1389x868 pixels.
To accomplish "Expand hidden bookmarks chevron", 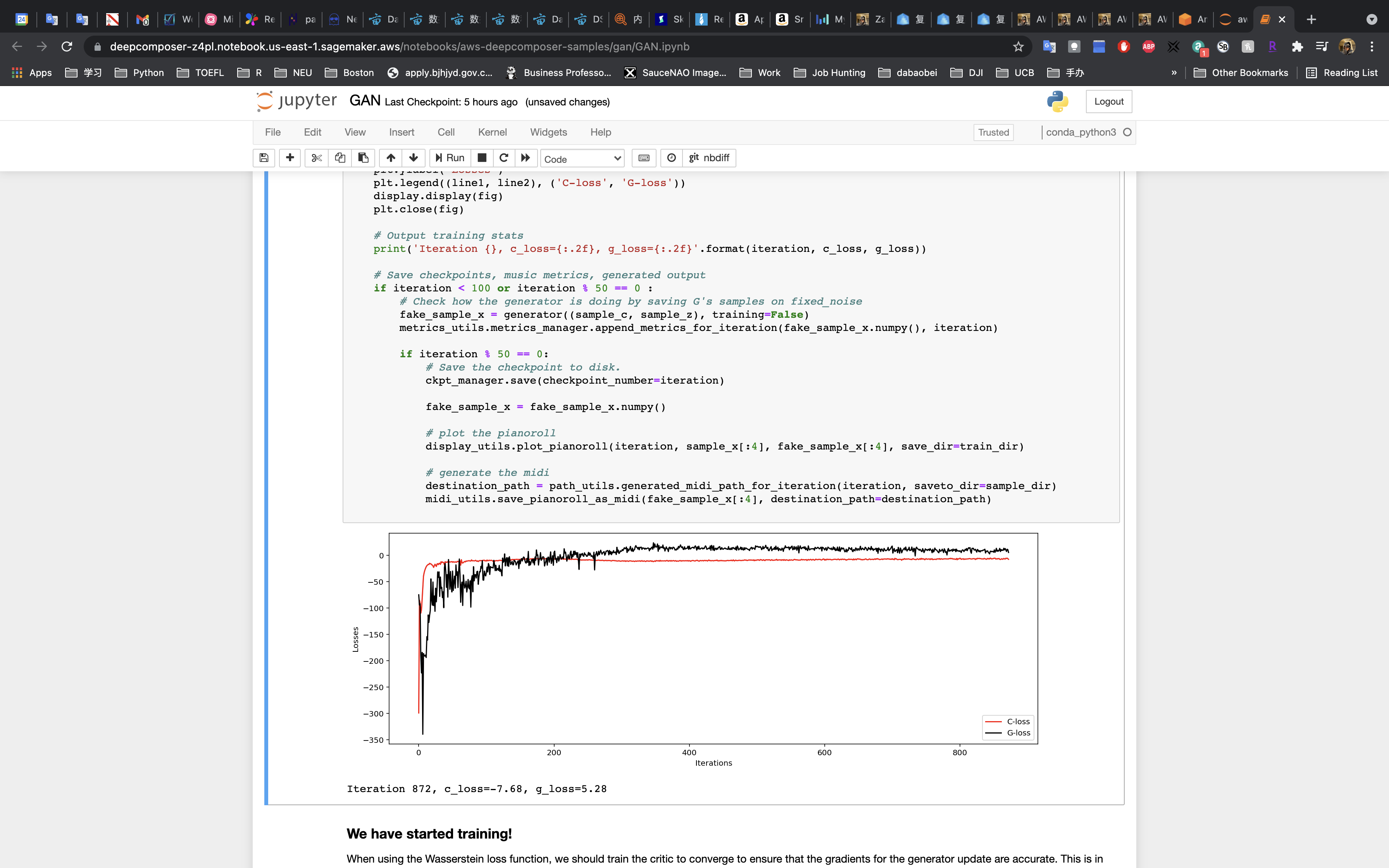I will (x=1174, y=72).
